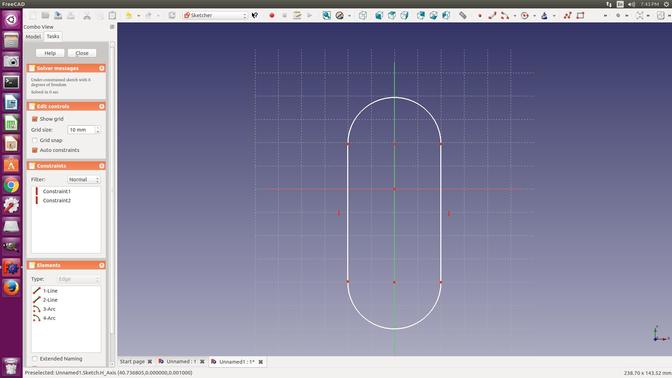Click the Print toolbar icon
The width and height of the screenshot is (672, 378).
71,15
